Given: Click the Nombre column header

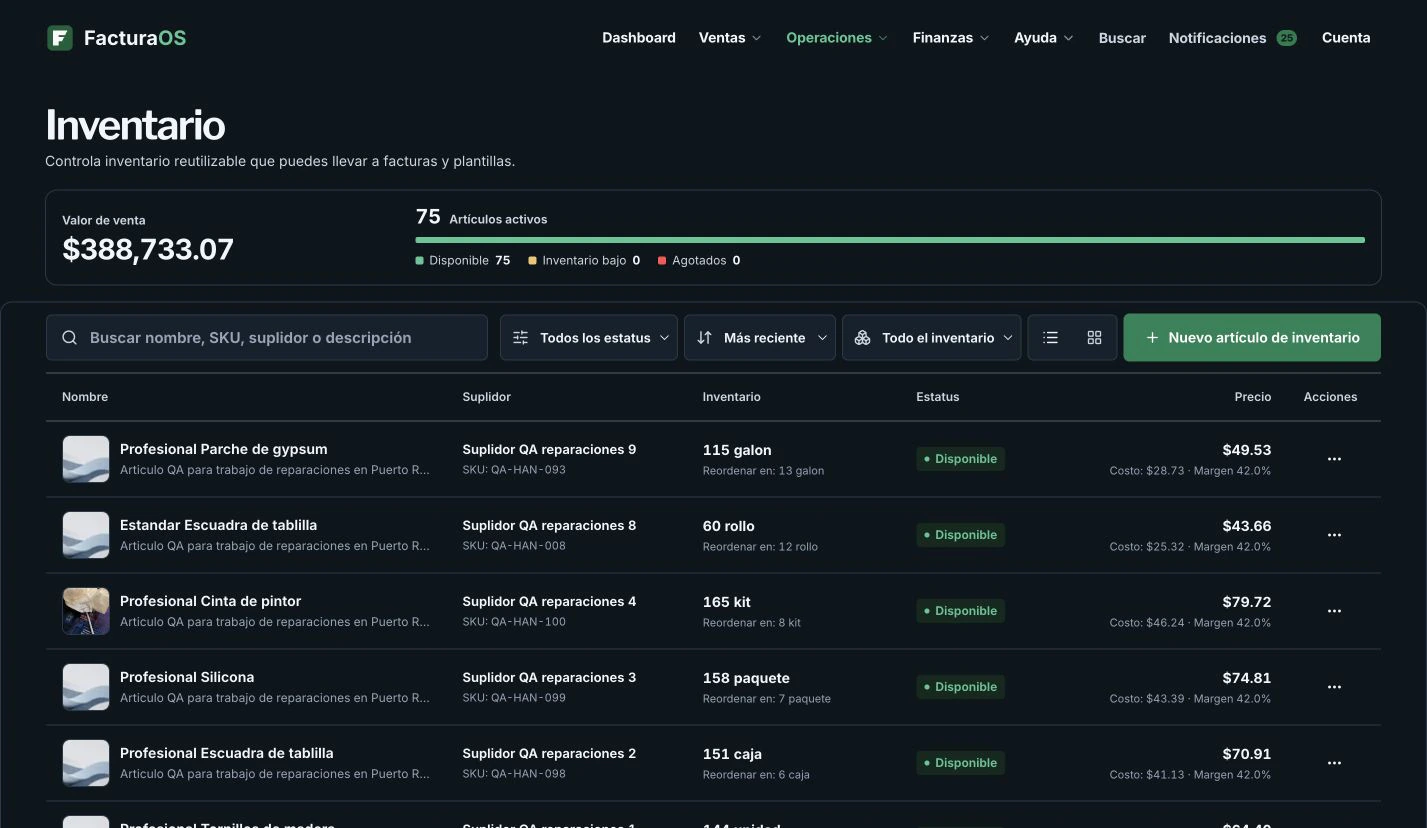Looking at the screenshot, I should (x=85, y=397).
